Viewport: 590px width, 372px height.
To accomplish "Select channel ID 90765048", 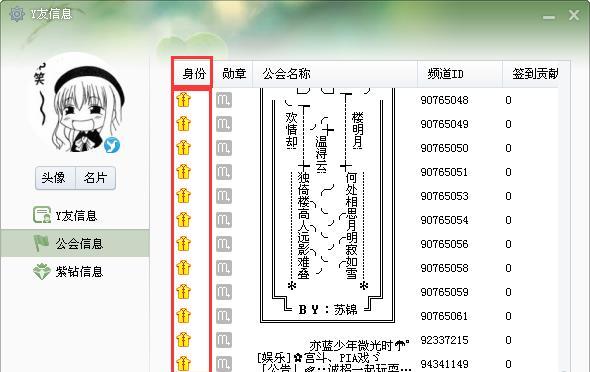I will pyautogui.click(x=444, y=100).
